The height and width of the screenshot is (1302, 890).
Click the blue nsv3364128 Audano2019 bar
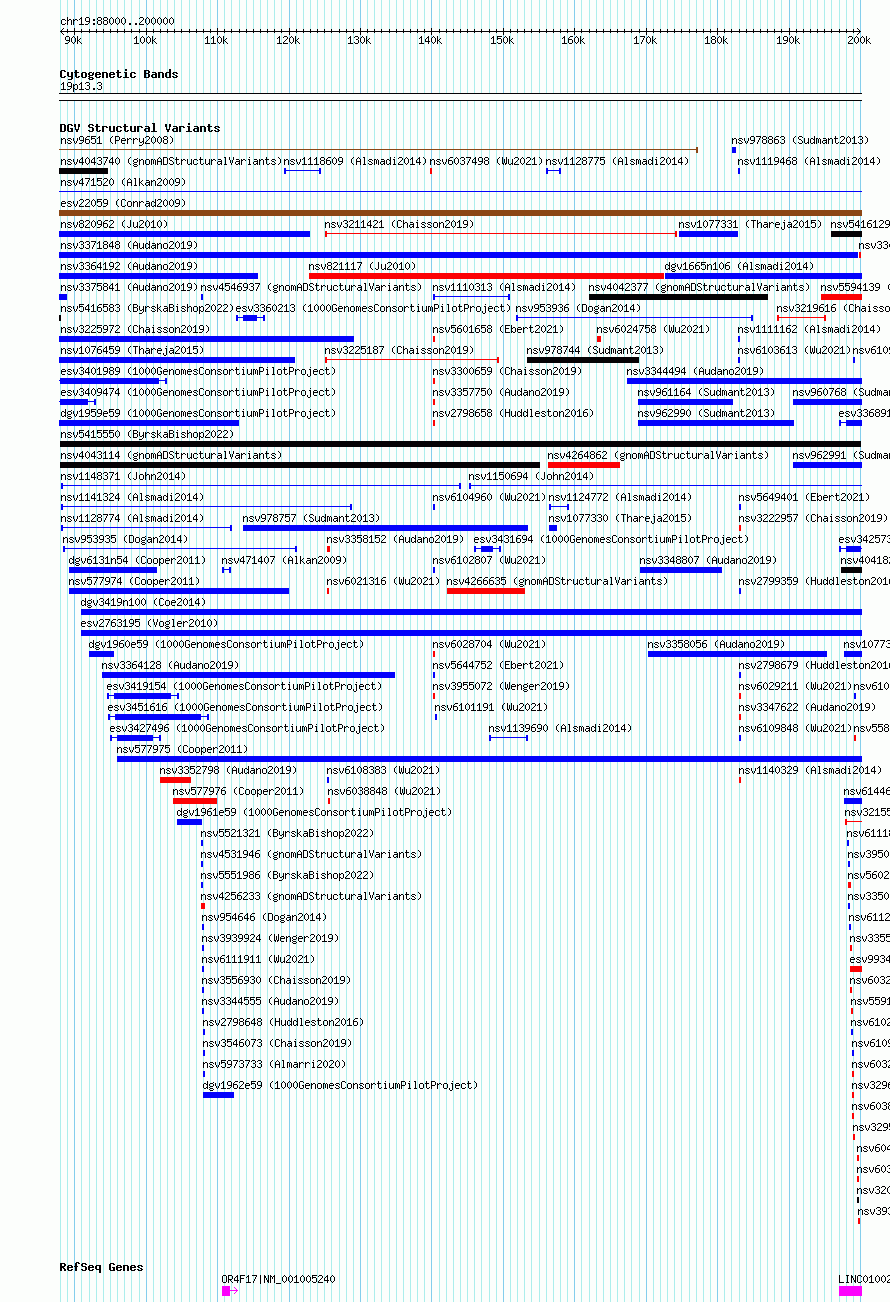(x=249, y=675)
